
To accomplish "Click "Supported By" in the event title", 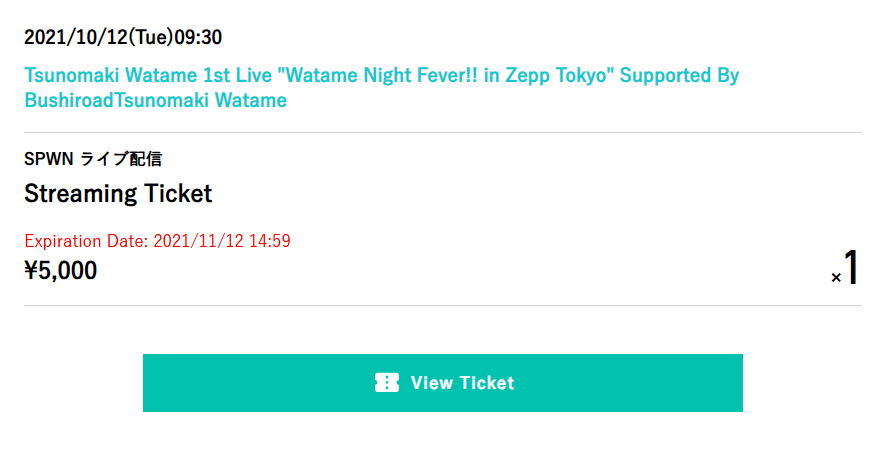I will click(679, 76).
